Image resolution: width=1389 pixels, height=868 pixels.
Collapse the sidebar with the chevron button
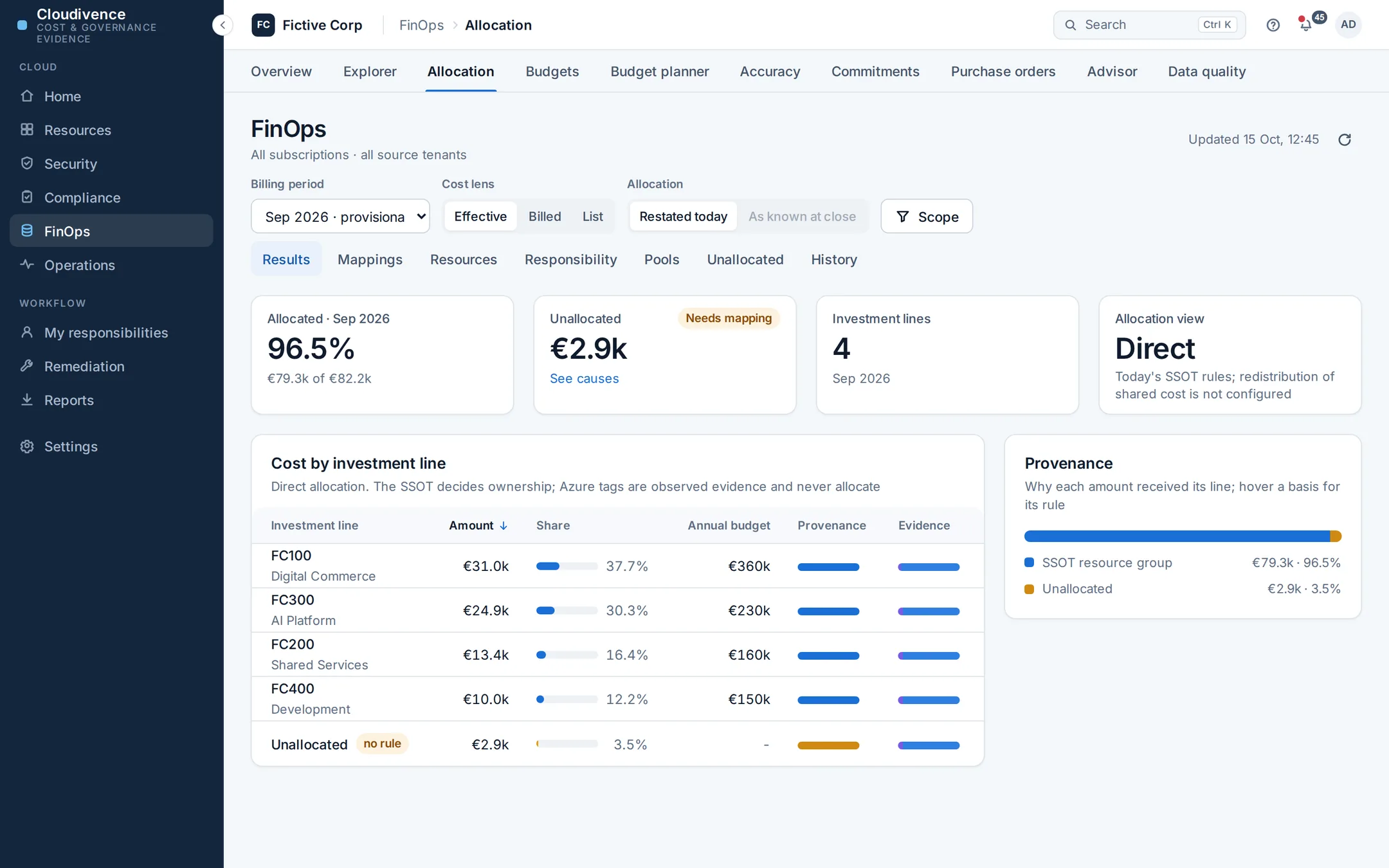(x=222, y=25)
